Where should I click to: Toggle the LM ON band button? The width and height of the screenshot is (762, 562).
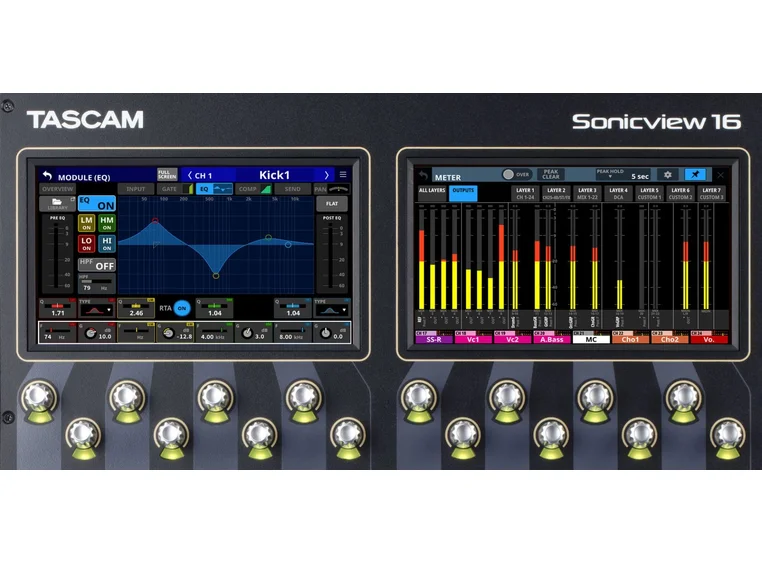click(x=87, y=223)
